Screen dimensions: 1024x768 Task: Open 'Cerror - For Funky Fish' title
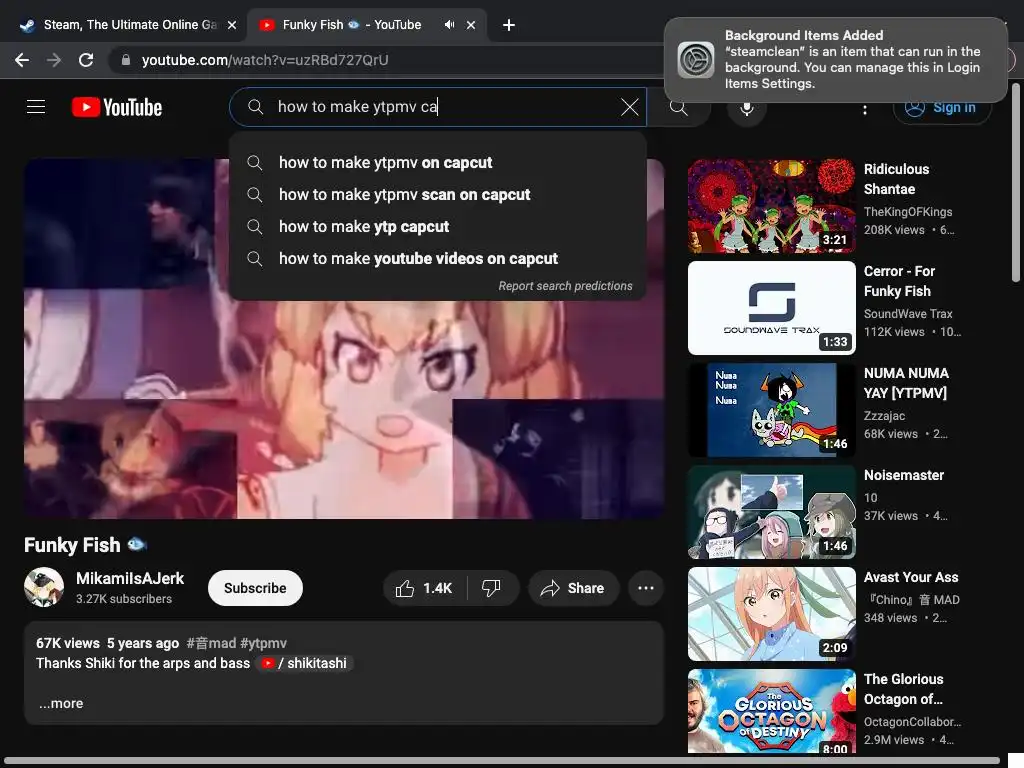point(899,281)
